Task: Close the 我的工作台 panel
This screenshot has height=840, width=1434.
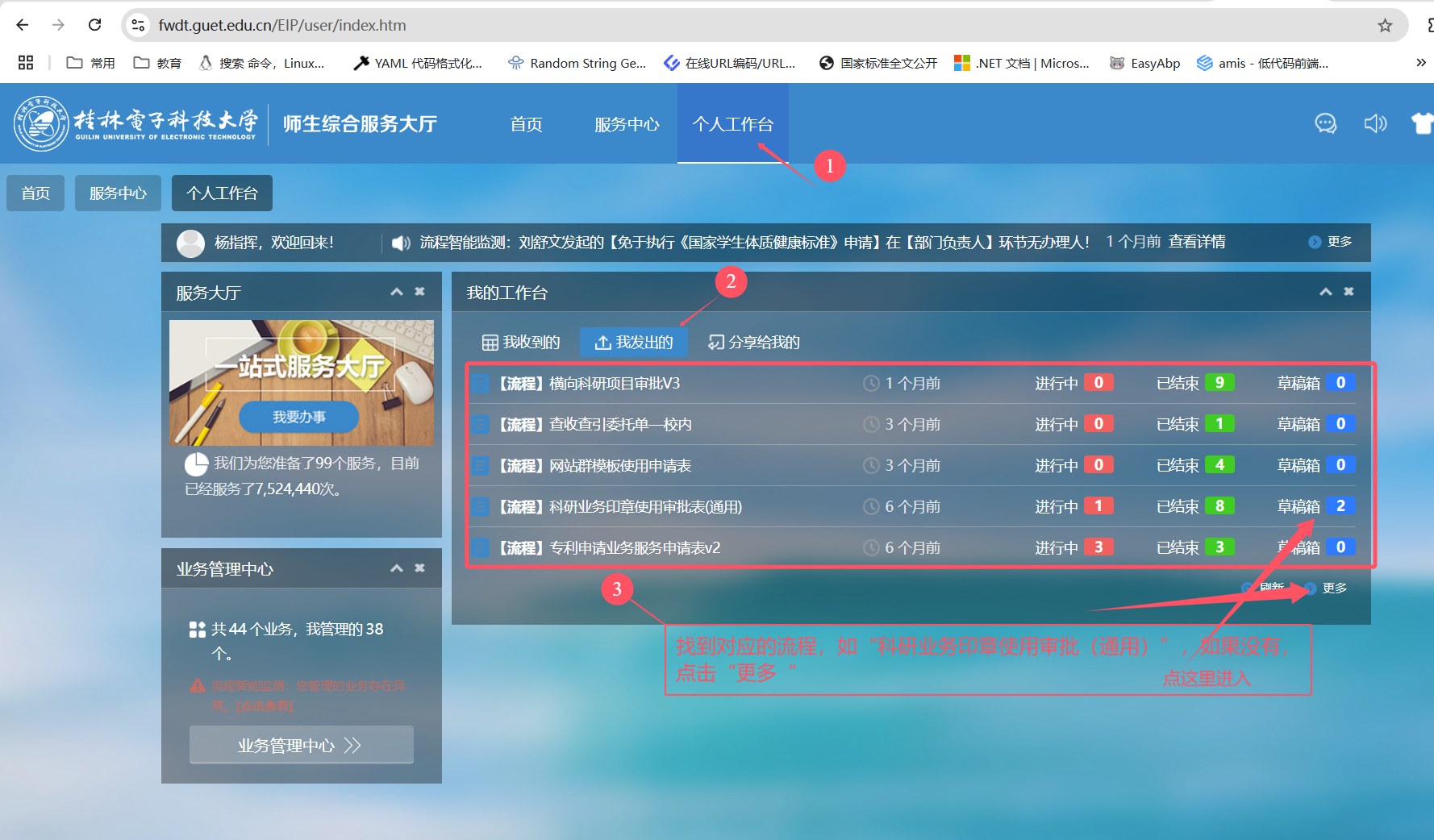Action: click(x=1349, y=292)
